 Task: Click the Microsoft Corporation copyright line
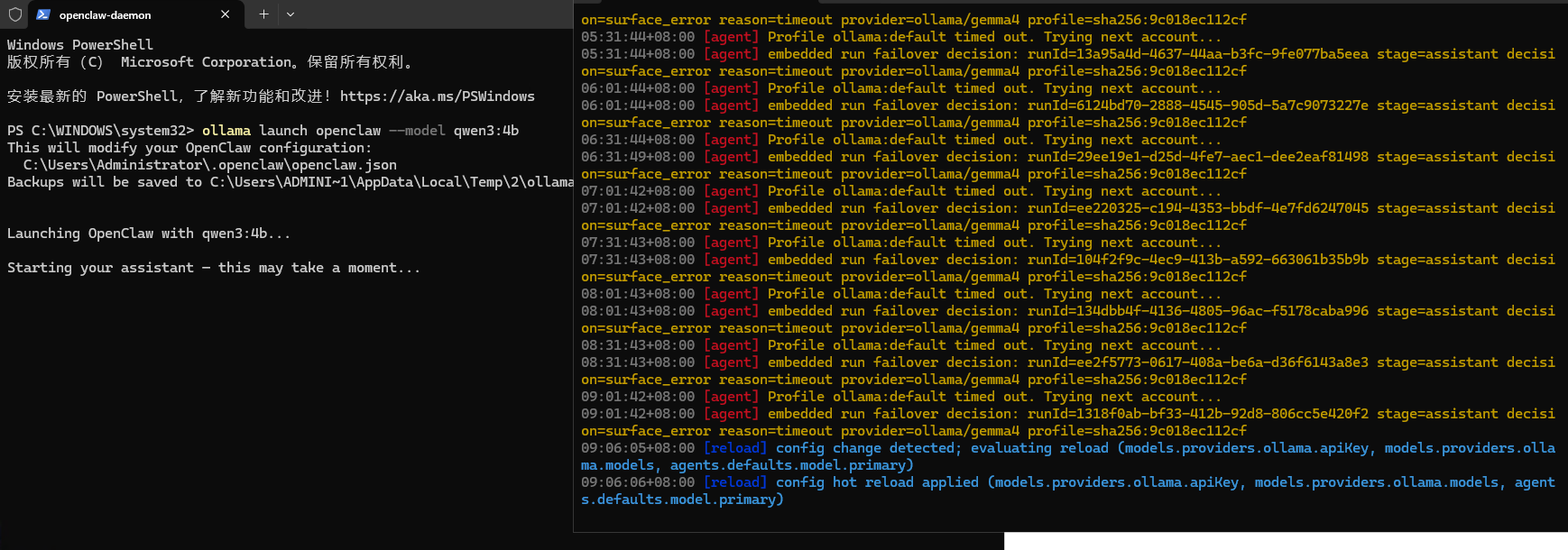click(x=210, y=62)
